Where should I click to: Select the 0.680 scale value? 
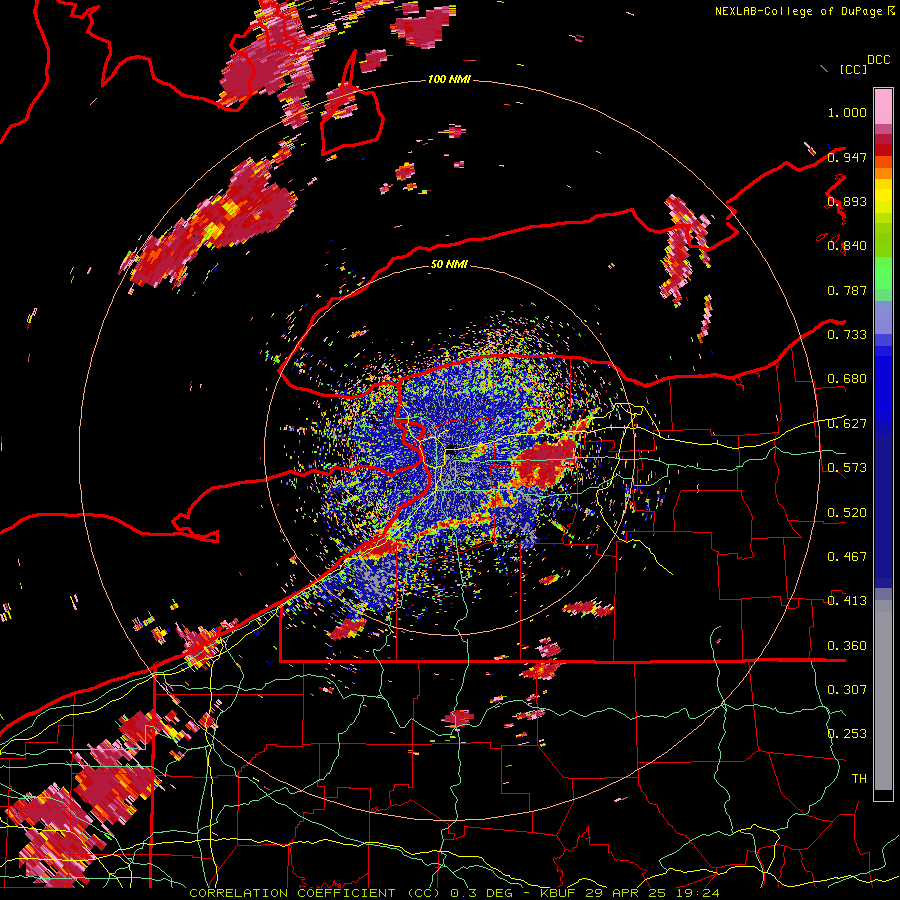pyautogui.click(x=847, y=379)
